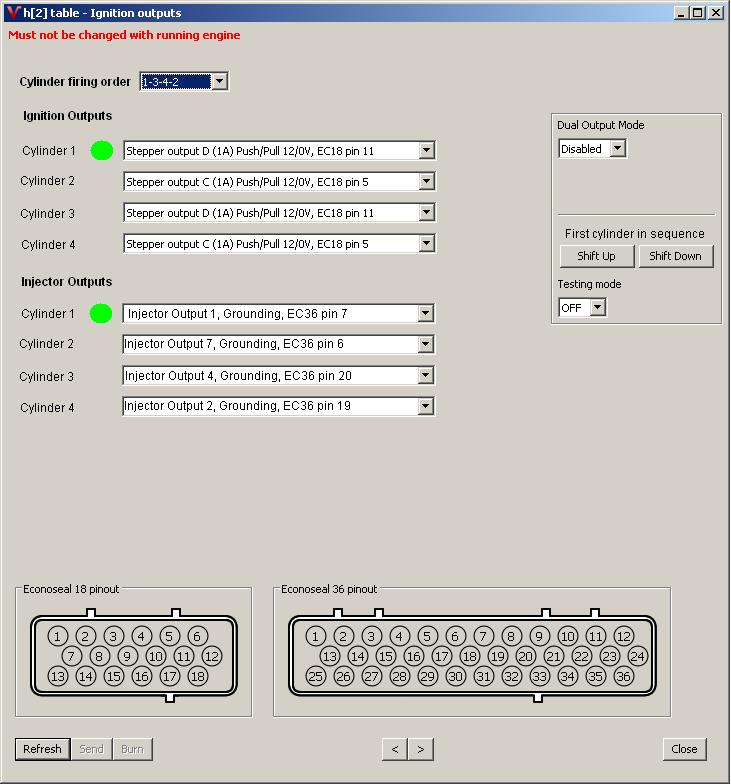Click pin 13 in Econoseal 36 pinout
Image resolution: width=731 pixels, height=784 pixels.
330,656
